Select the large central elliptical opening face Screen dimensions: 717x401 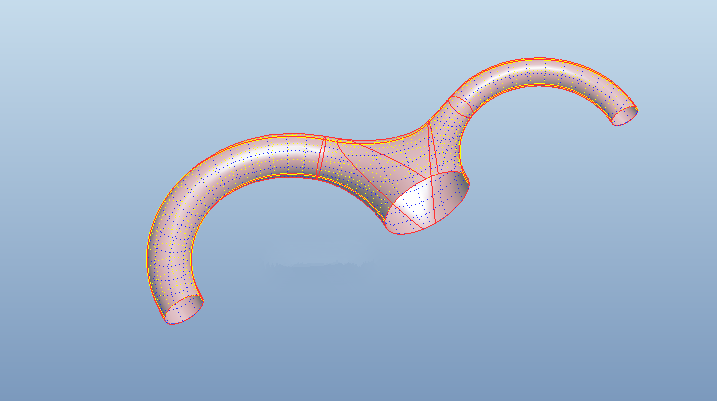pos(428,202)
